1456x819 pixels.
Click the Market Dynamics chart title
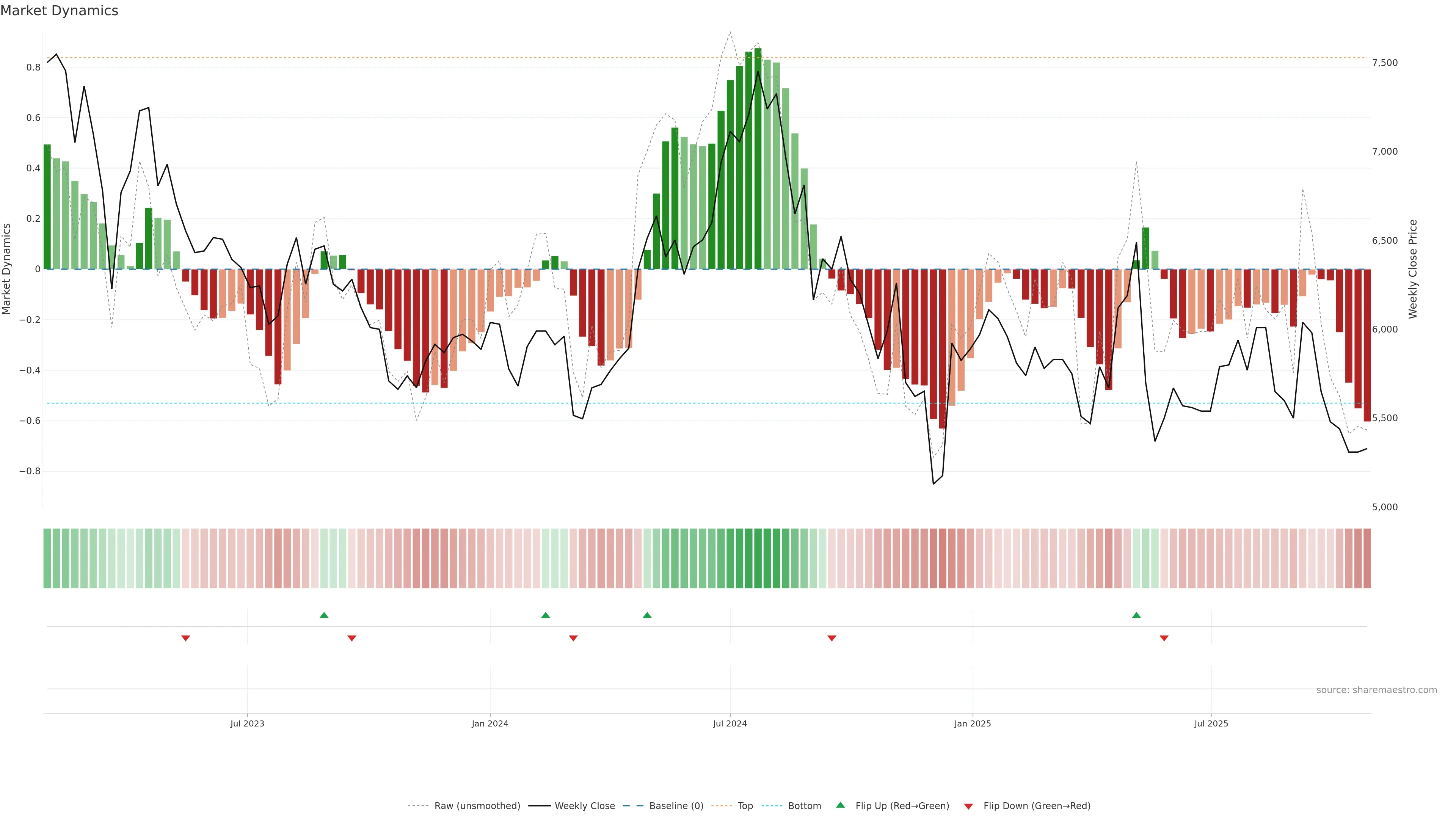pos(60,11)
